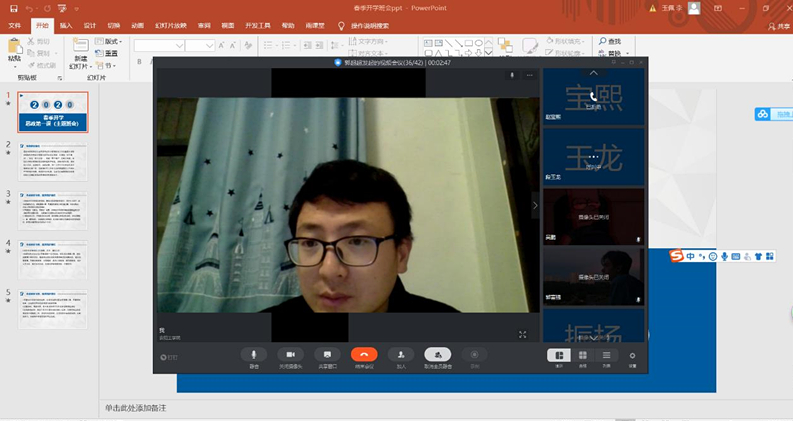This screenshot has width=793, height=421.
Task: Expand the shapes gallery more arrow
Action: [x=489, y=52]
